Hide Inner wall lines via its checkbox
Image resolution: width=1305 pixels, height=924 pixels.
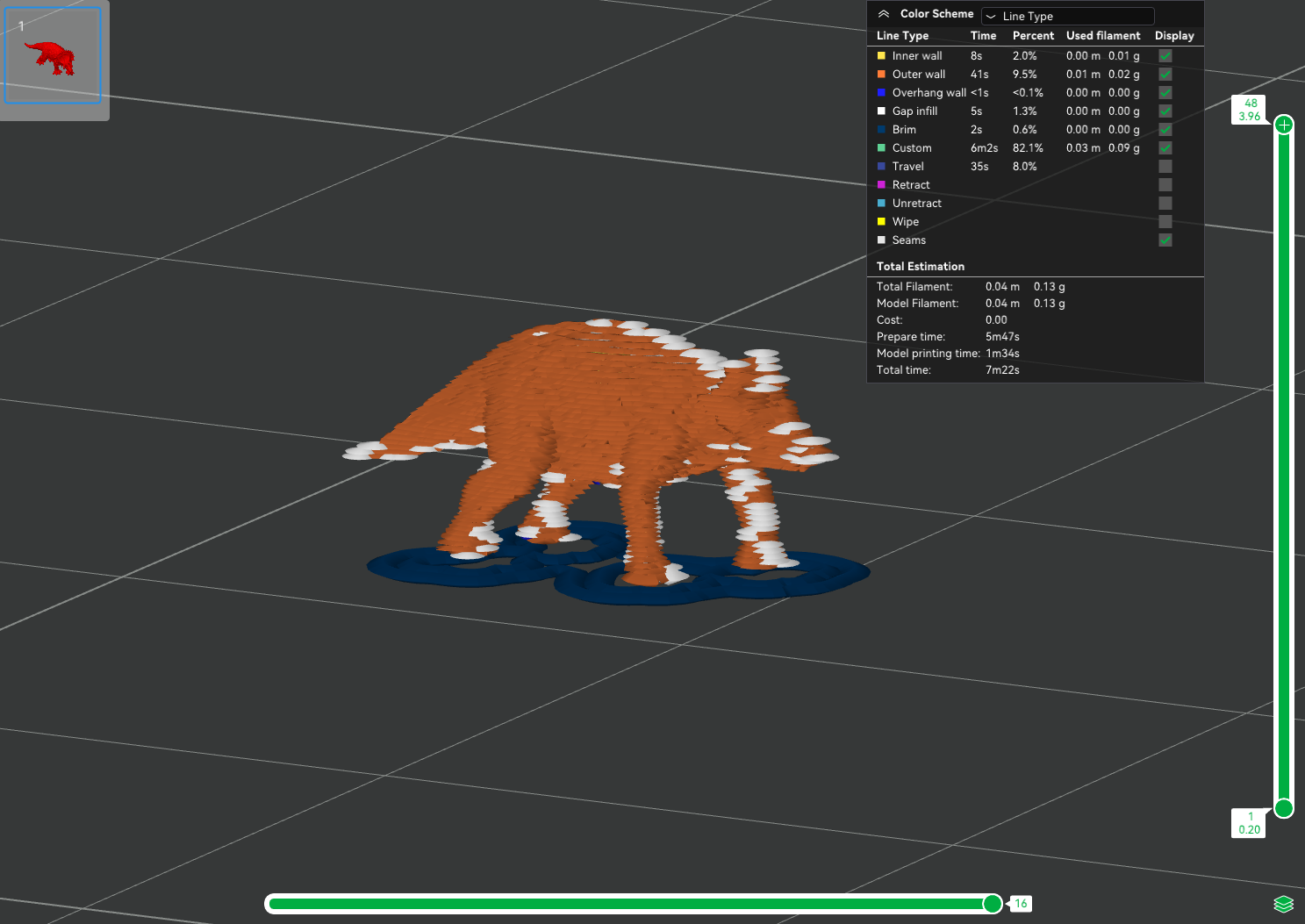point(1165,56)
